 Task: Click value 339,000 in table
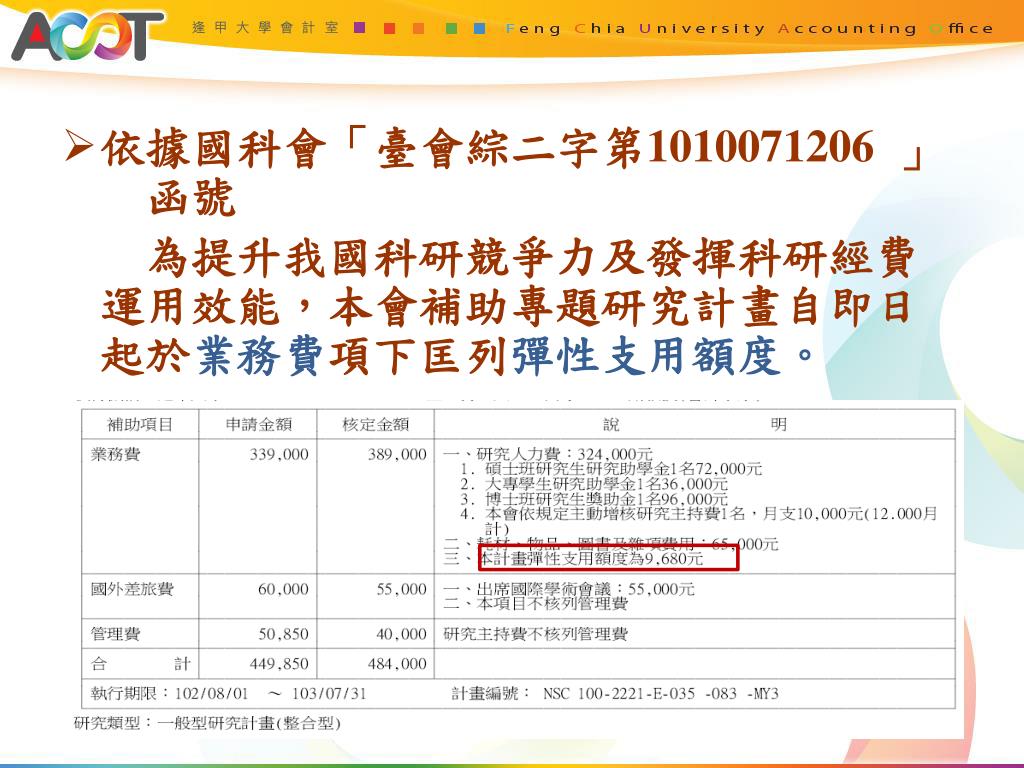[x=279, y=455]
